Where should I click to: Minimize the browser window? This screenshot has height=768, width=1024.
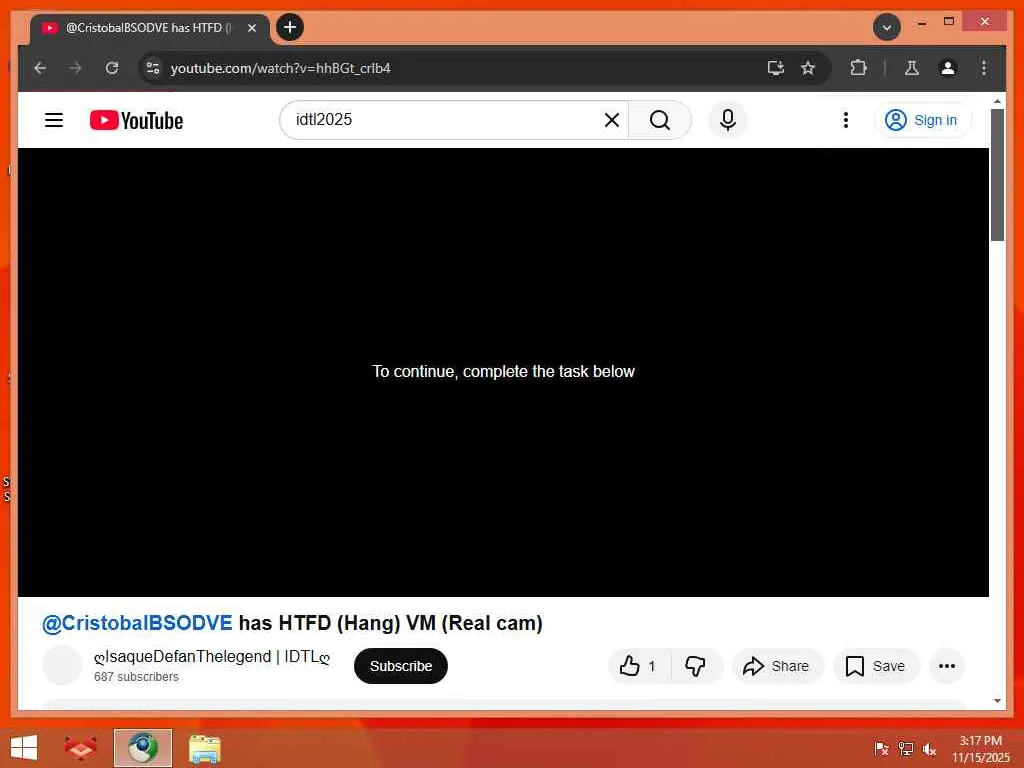coord(921,23)
